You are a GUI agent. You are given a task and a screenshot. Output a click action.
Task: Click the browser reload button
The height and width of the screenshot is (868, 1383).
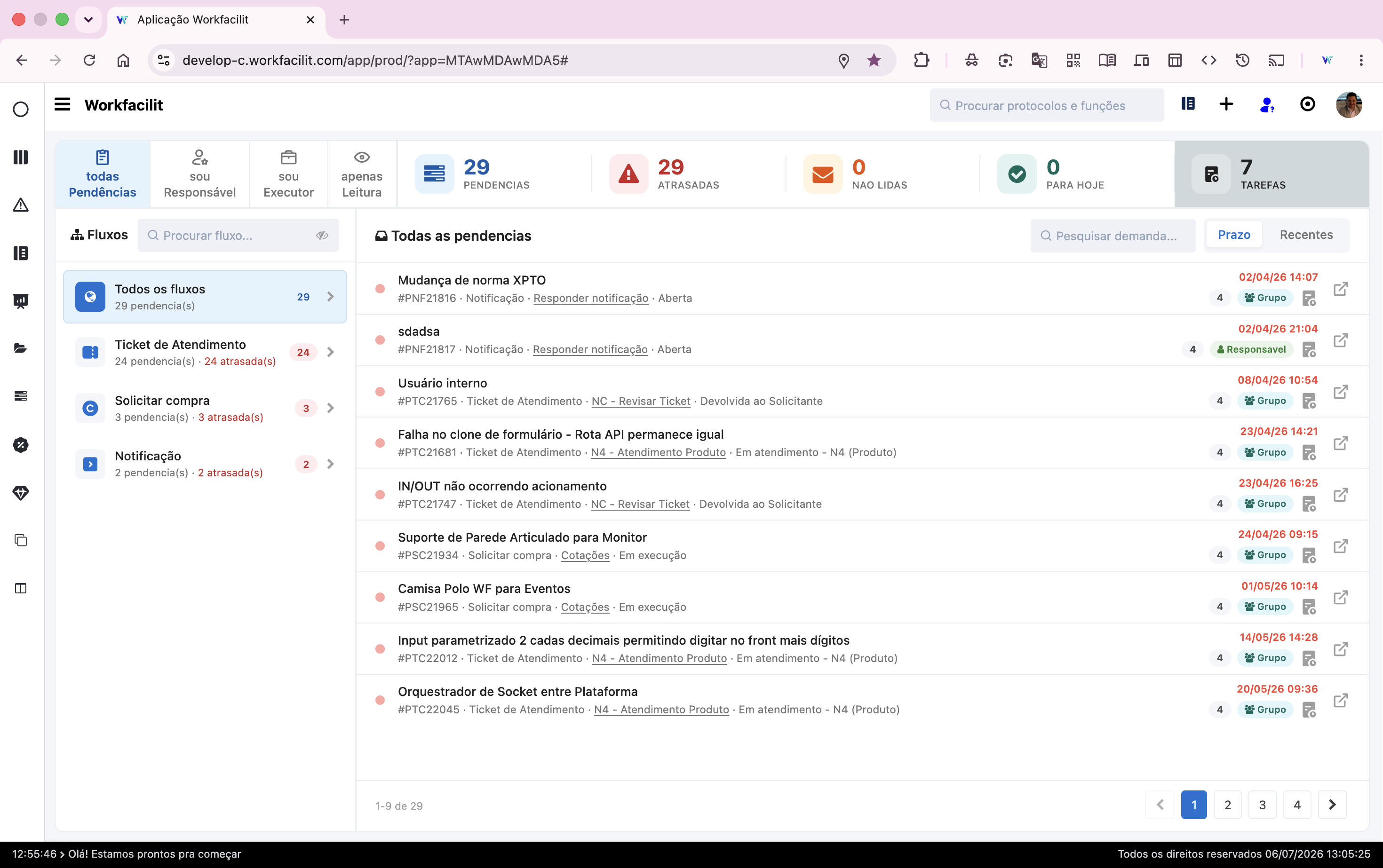coord(89,60)
